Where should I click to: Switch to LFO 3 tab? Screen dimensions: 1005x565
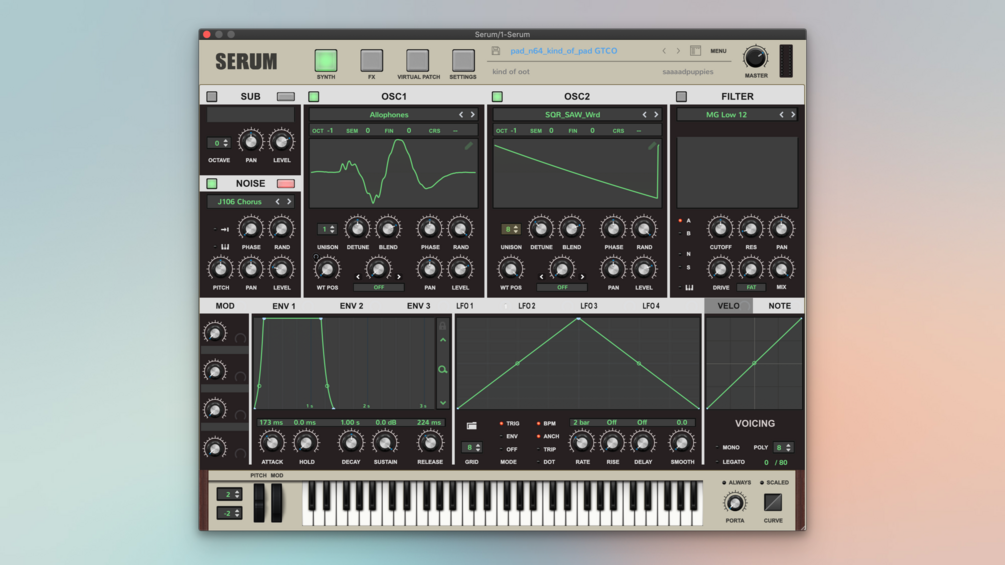coord(589,306)
